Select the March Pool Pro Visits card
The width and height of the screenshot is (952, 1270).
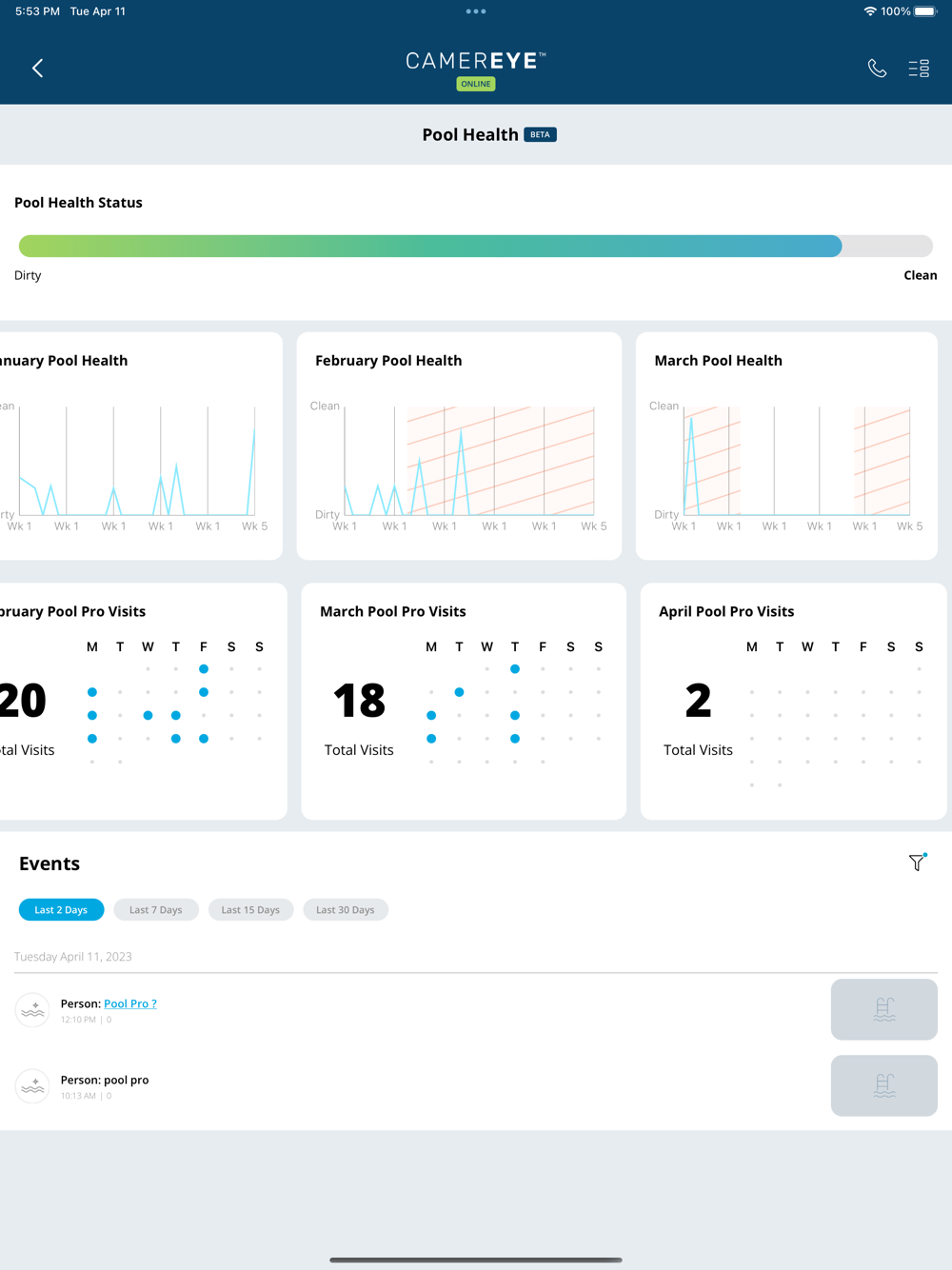click(464, 701)
